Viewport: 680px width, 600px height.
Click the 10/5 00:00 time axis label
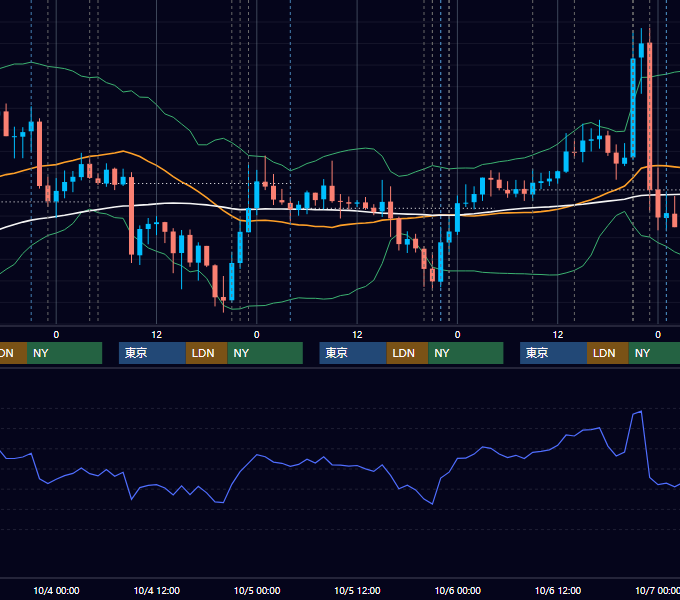[x=257, y=590]
